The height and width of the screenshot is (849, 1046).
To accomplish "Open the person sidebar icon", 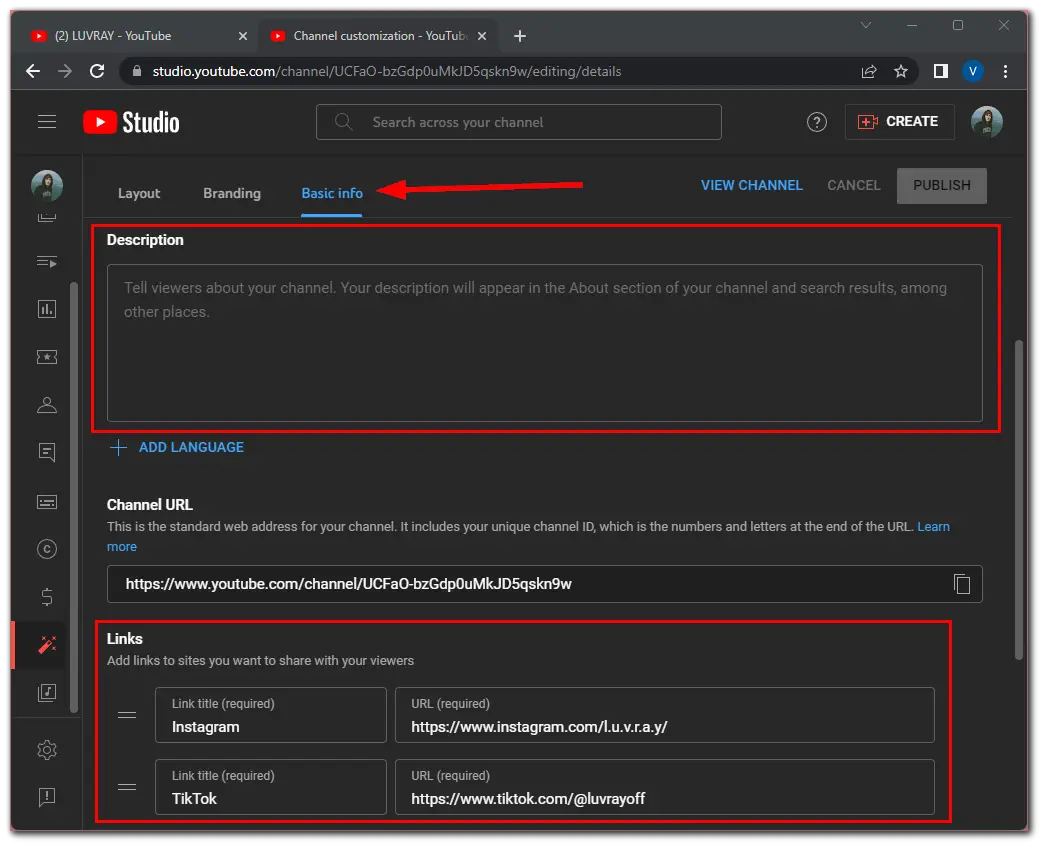I will (x=47, y=405).
